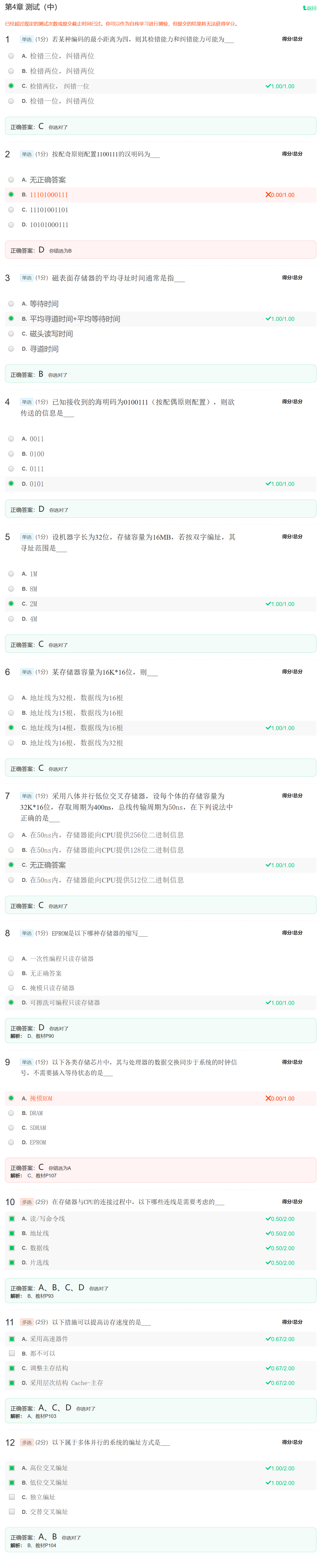Select option C 磁头读写时间 in question 3

pyautogui.click(x=11, y=334)
